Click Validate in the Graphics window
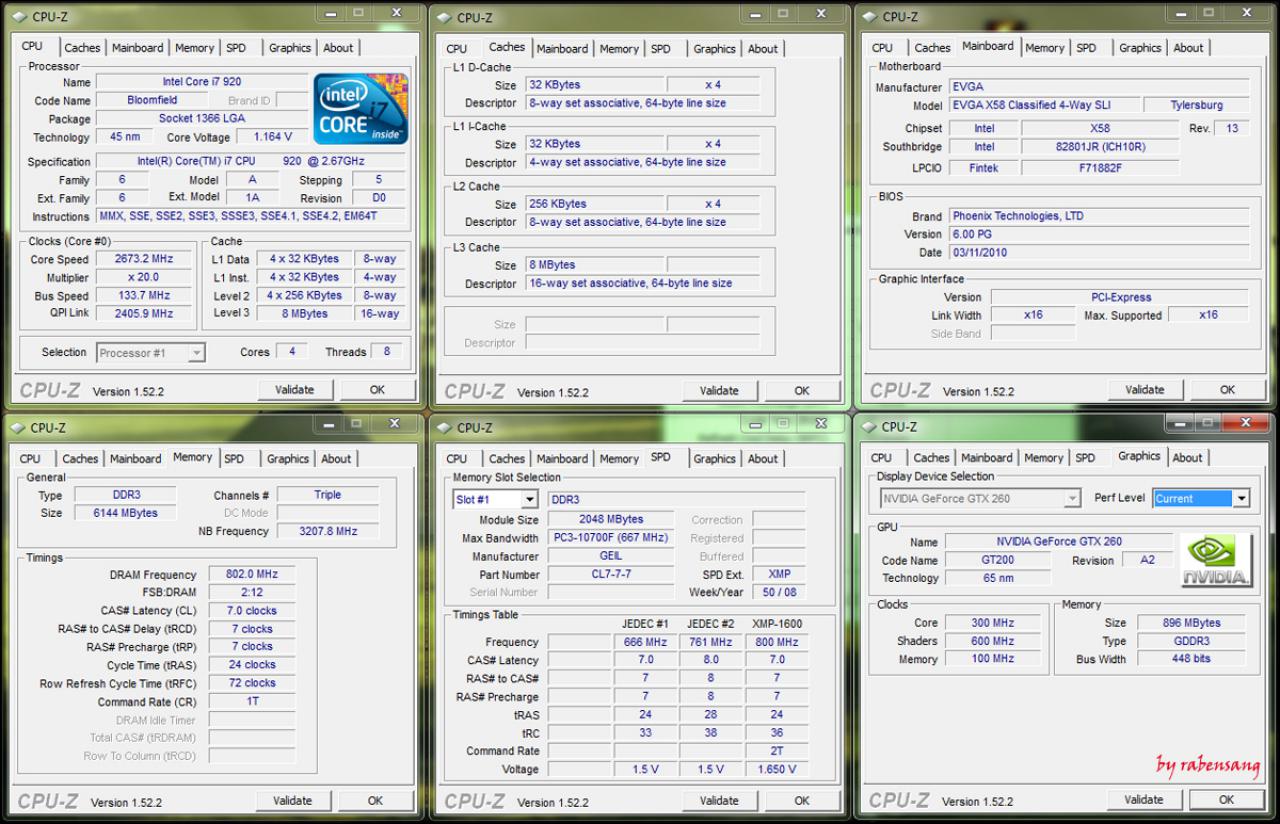1280x824 pixels. [x=1143, y=800]
